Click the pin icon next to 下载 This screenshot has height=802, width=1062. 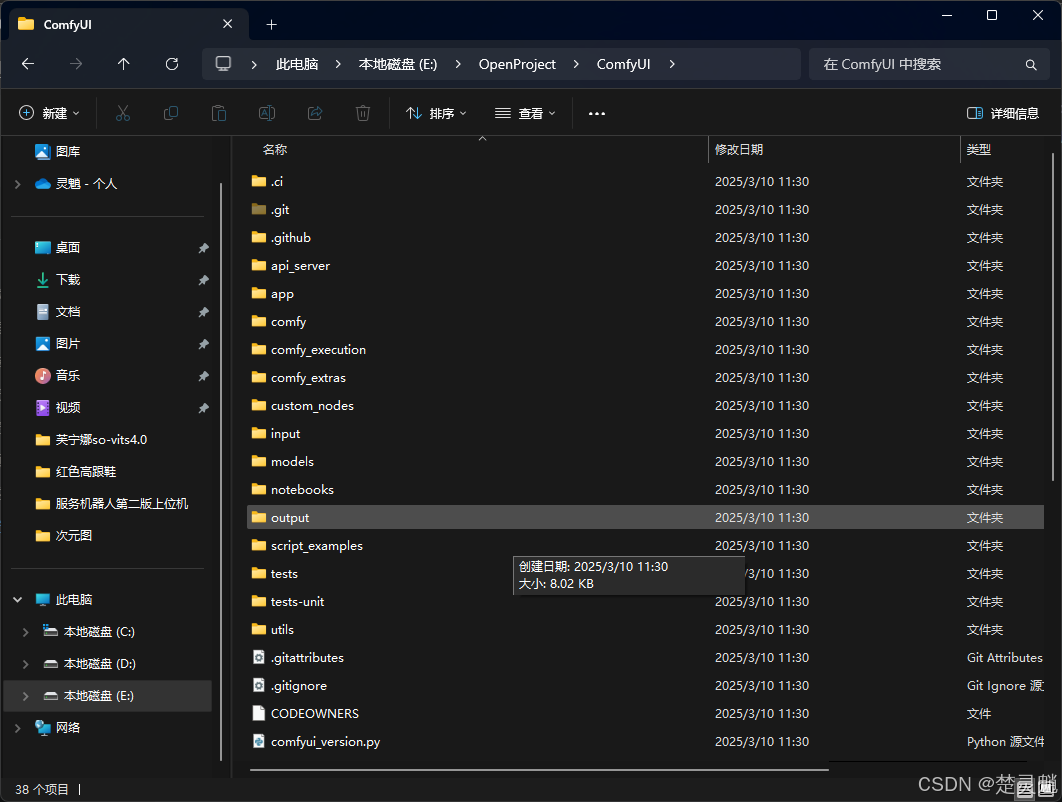[203, 280]
